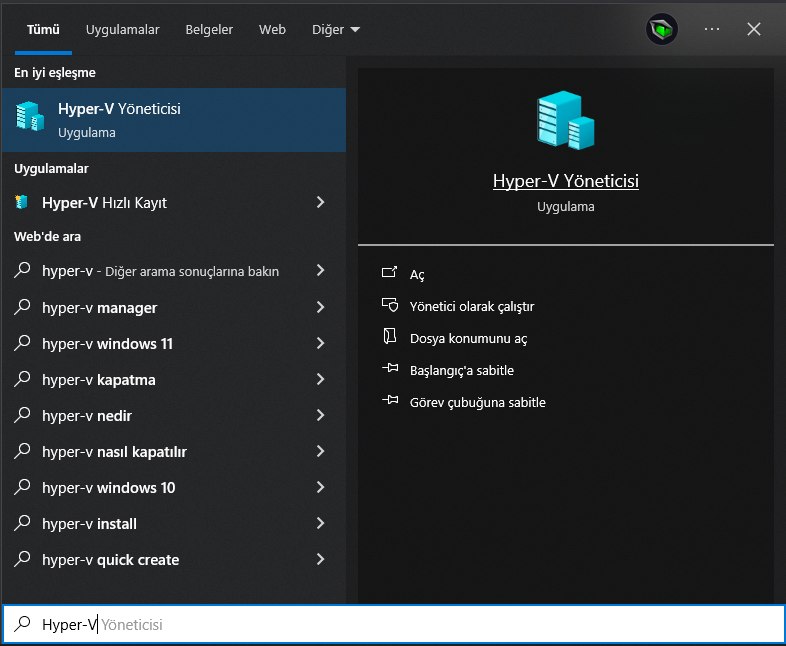Click search icon next to 'hyper-v nasıl kapatılır'
This screenshot has height=646, width=786.
[22, 451]
